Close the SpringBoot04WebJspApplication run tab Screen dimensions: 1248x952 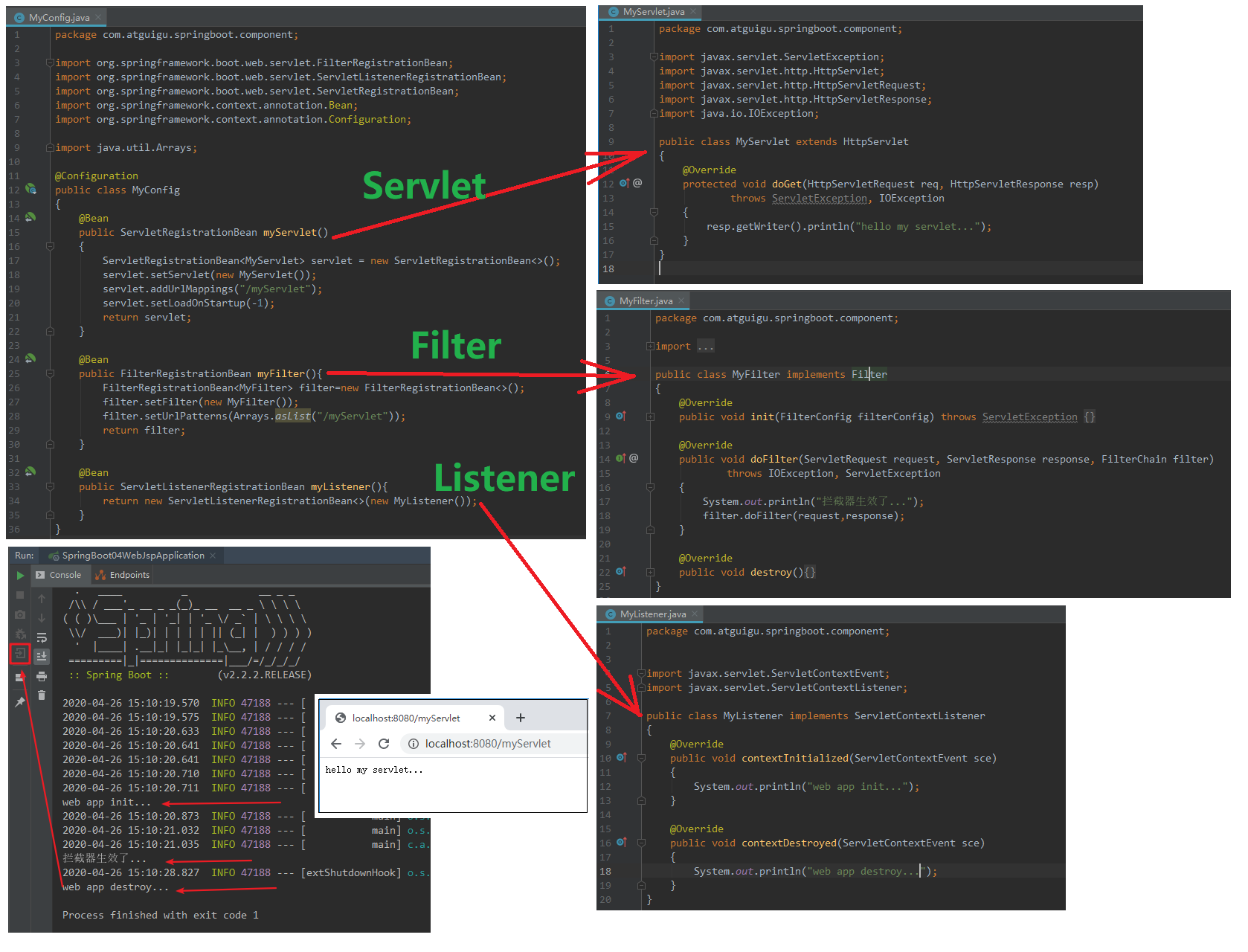tap(213, 555)
